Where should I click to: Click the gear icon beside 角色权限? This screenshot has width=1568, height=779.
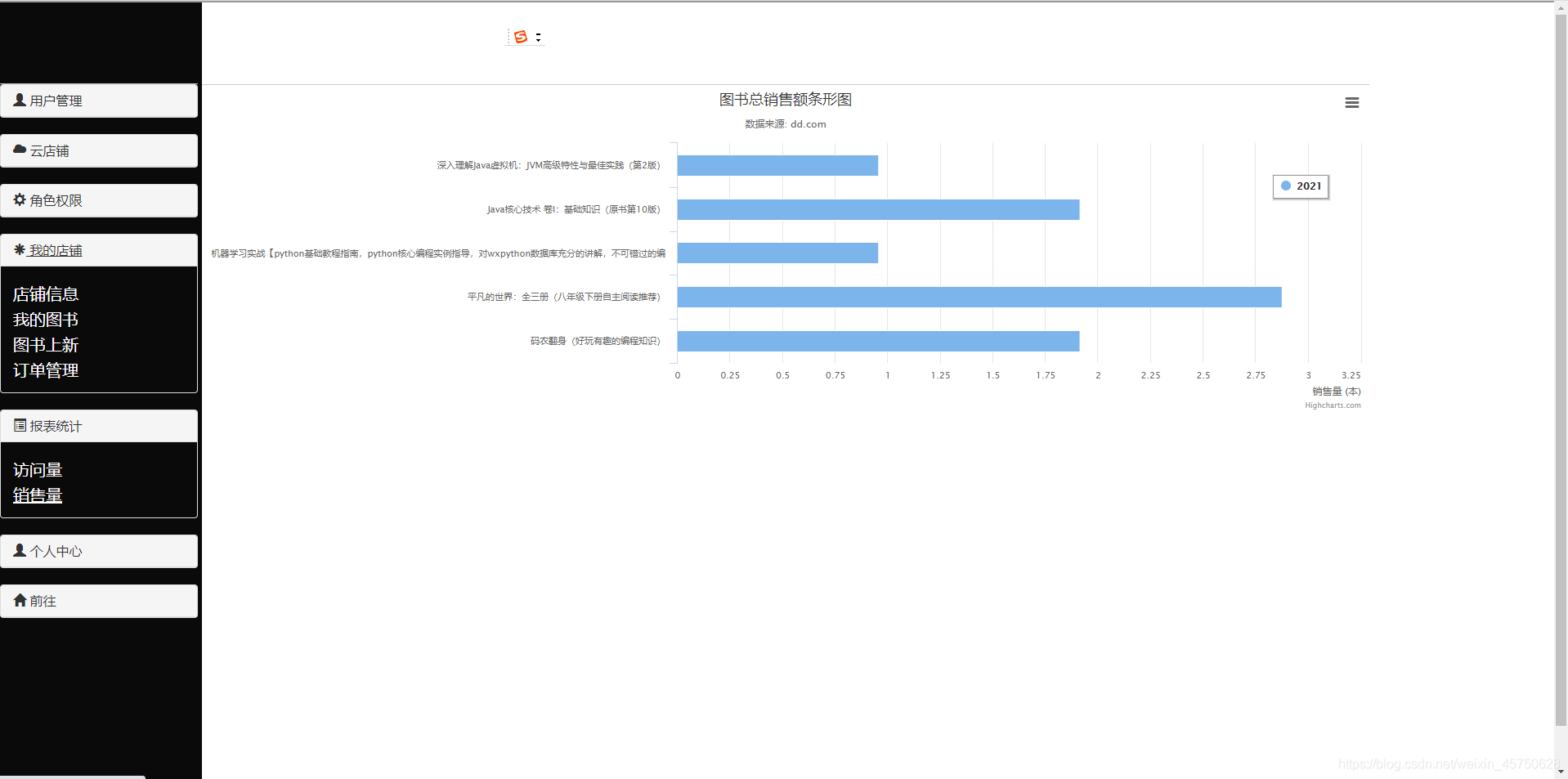[20, 200]
